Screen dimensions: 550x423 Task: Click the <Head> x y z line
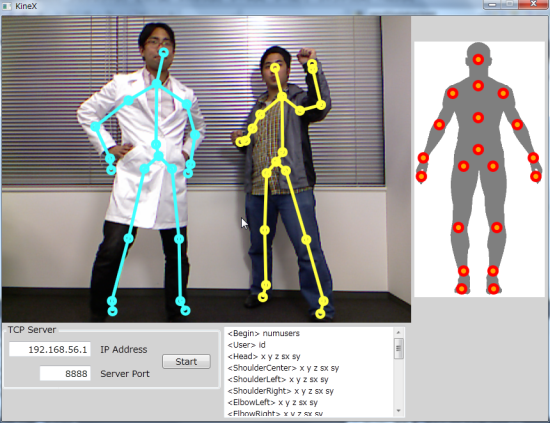pos(264,356)
